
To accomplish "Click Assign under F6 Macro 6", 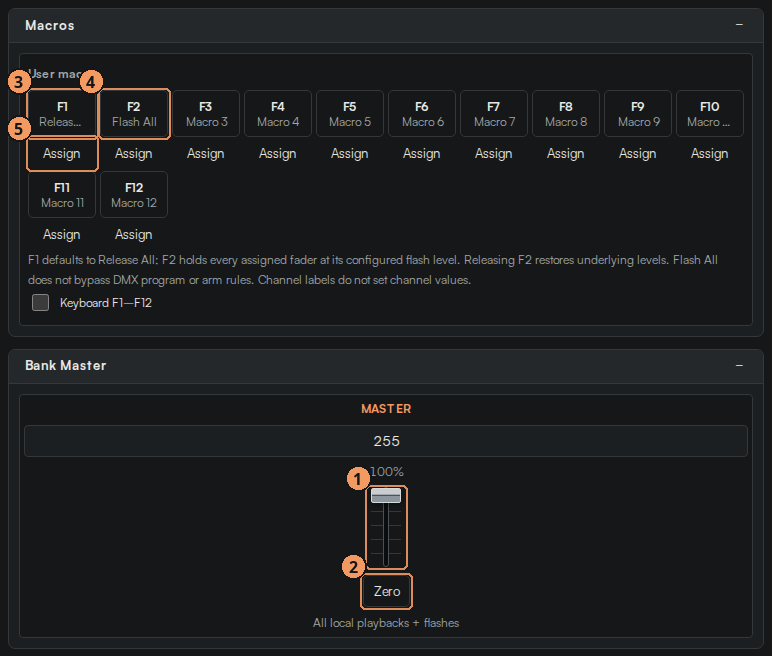I will point(421,154).
